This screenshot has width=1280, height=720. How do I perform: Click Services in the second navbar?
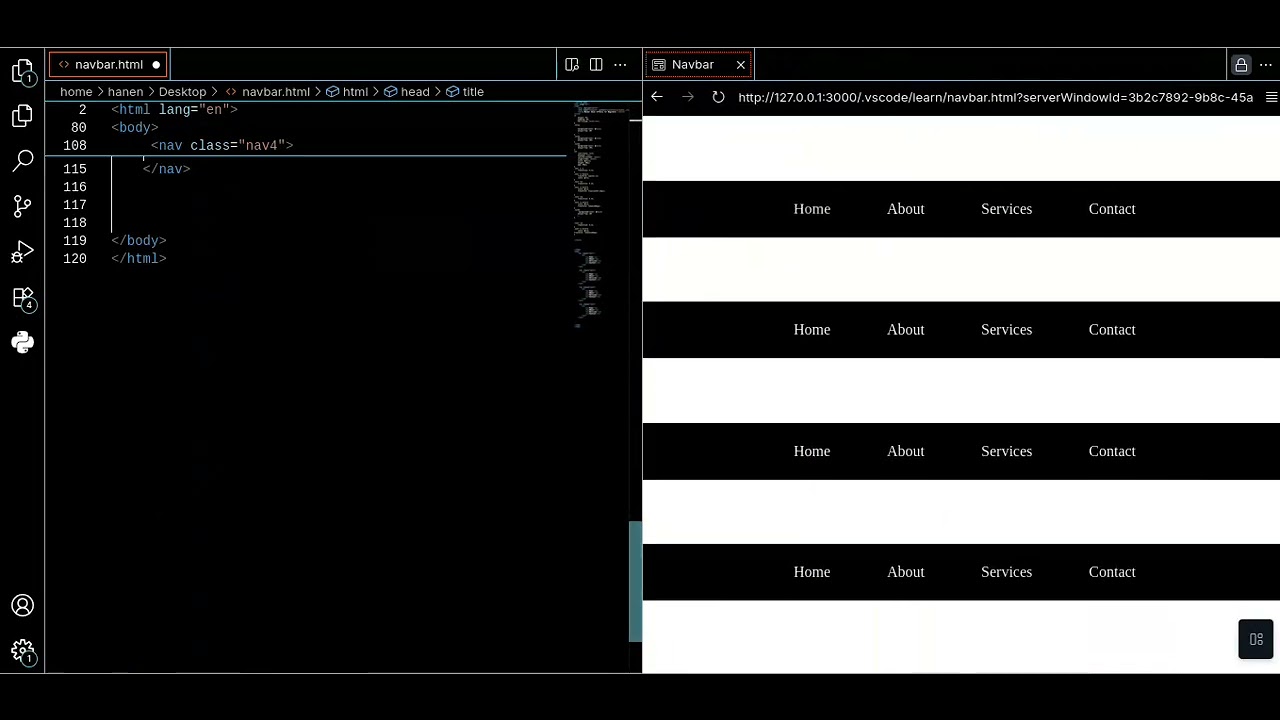coord(1006,330)
